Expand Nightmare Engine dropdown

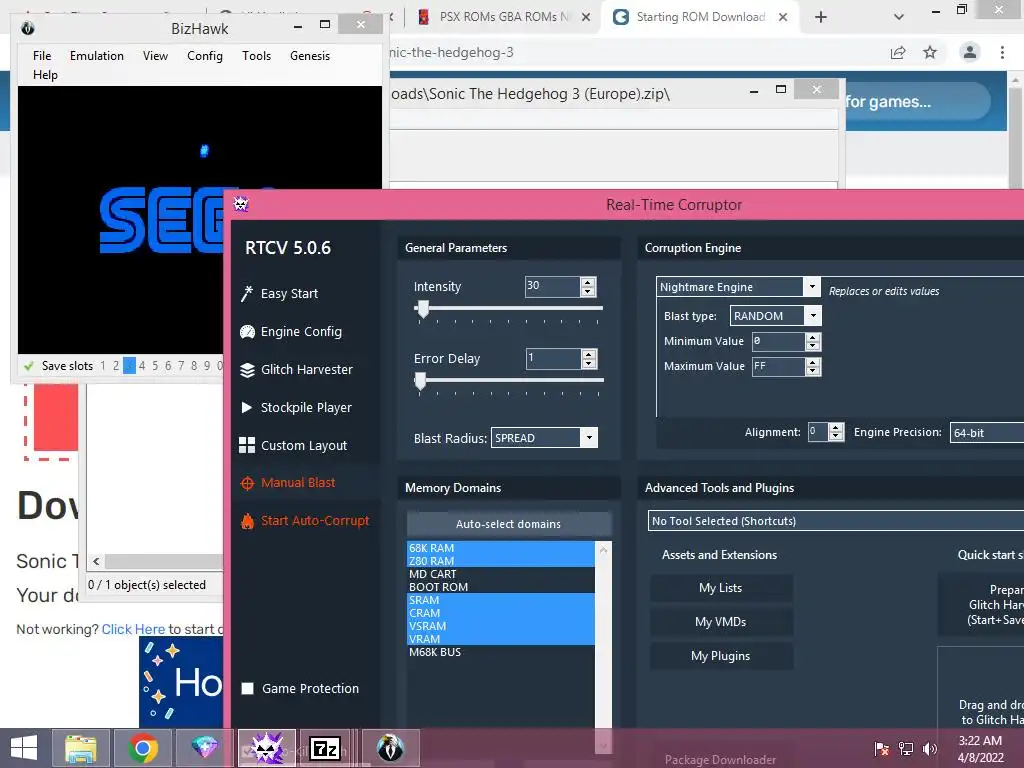point(812,287)
